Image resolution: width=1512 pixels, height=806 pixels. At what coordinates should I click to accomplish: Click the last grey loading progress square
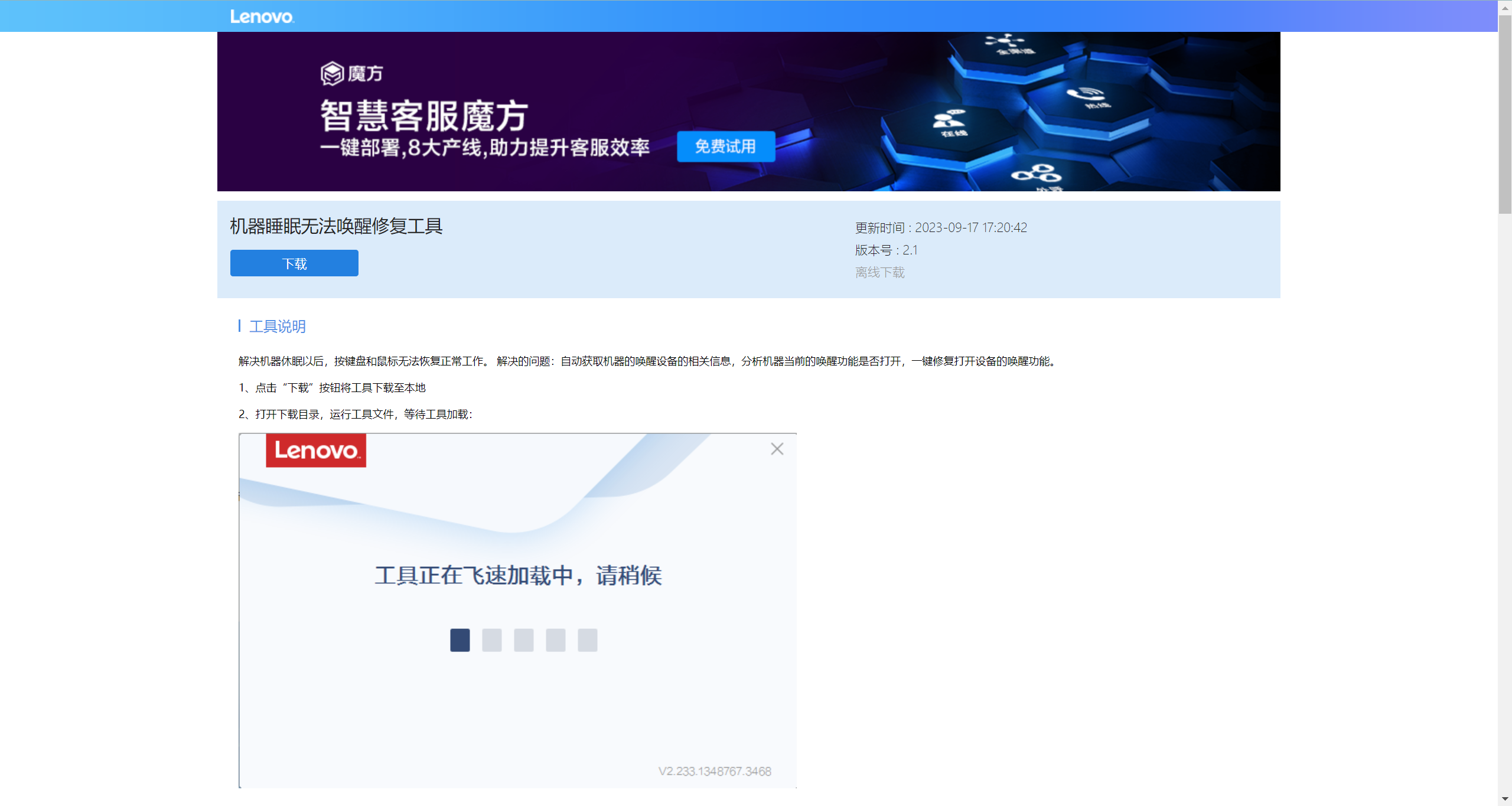pos(587,640)
